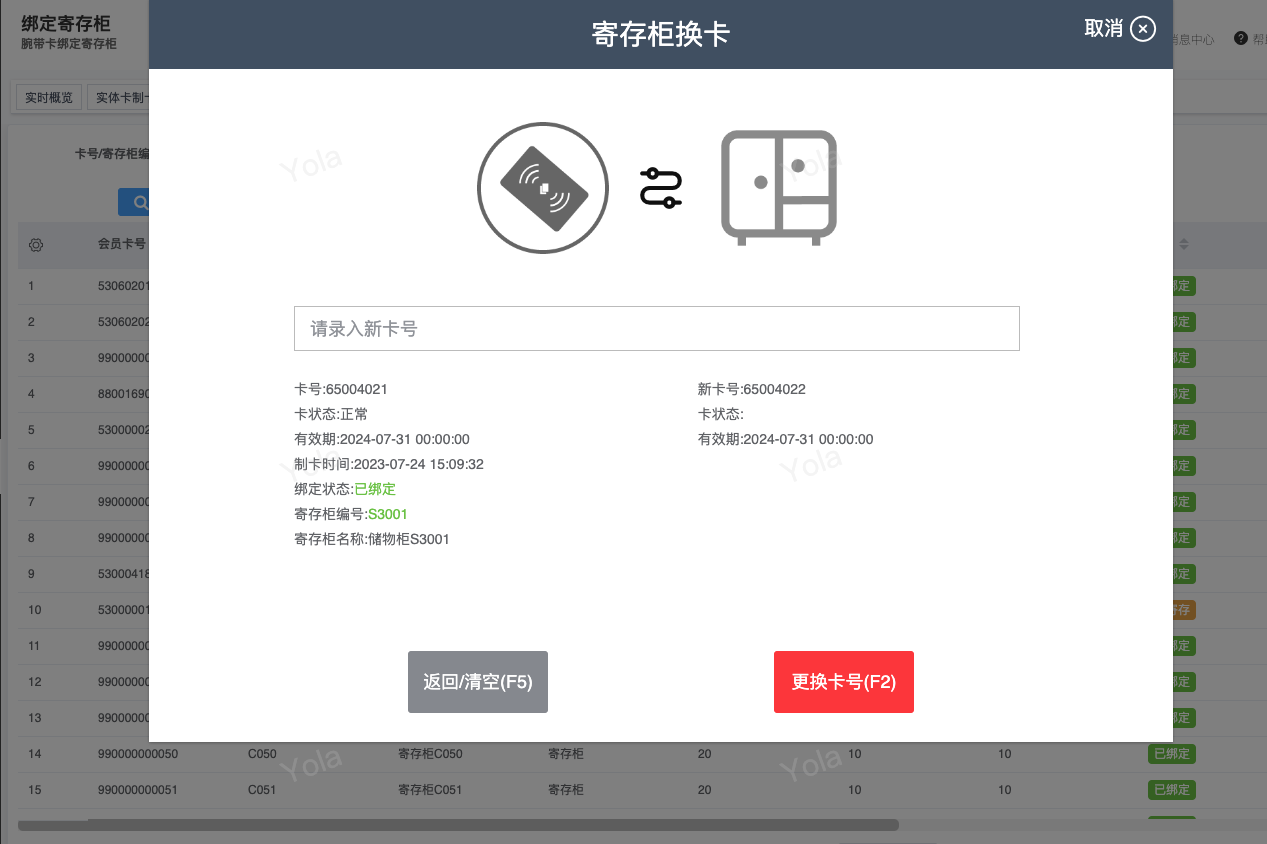Viewport: 1267px width, 844px height.
Task: Open the table settings gear icon
Action: [36, 245]
